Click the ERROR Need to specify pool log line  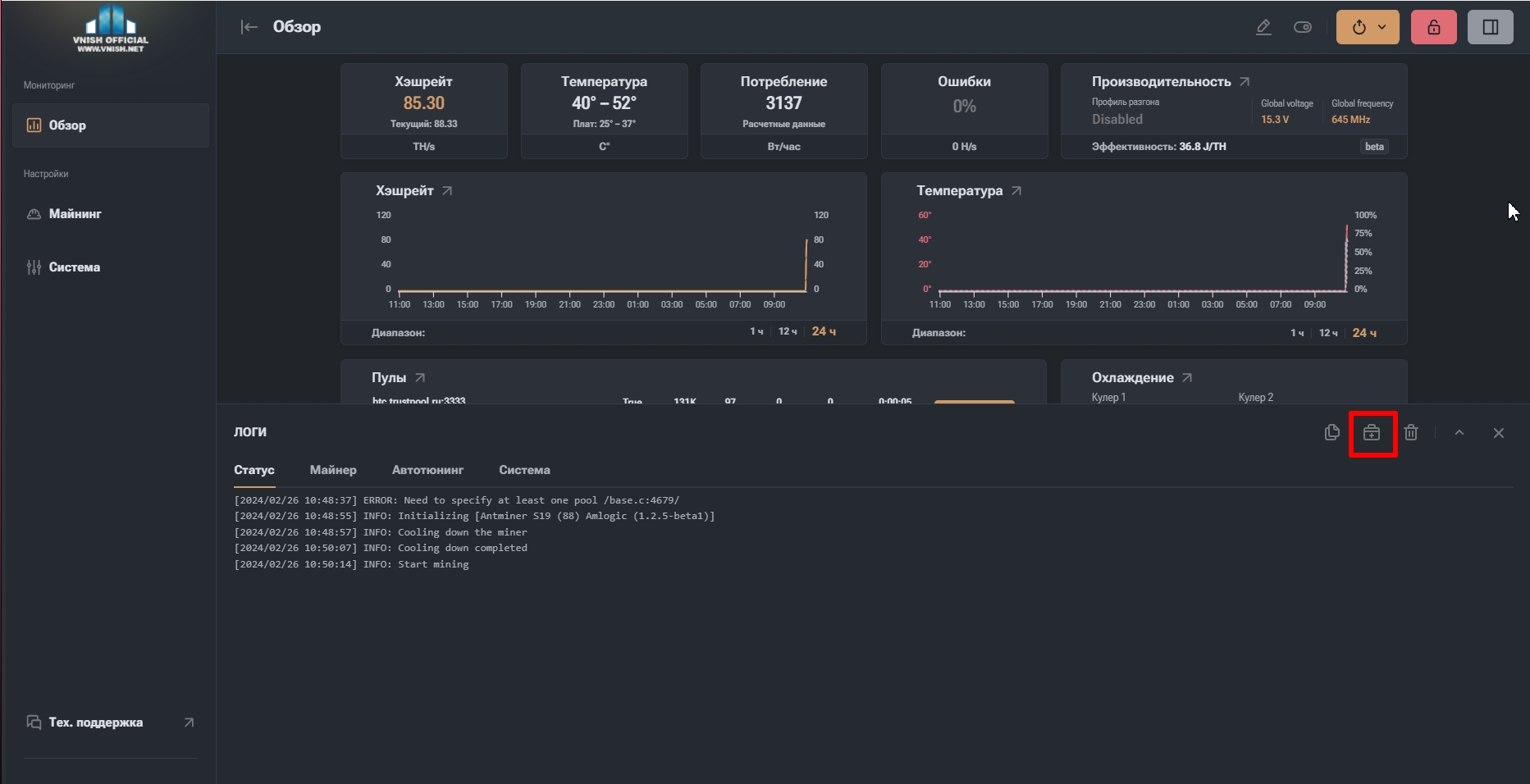pos(457,500)
